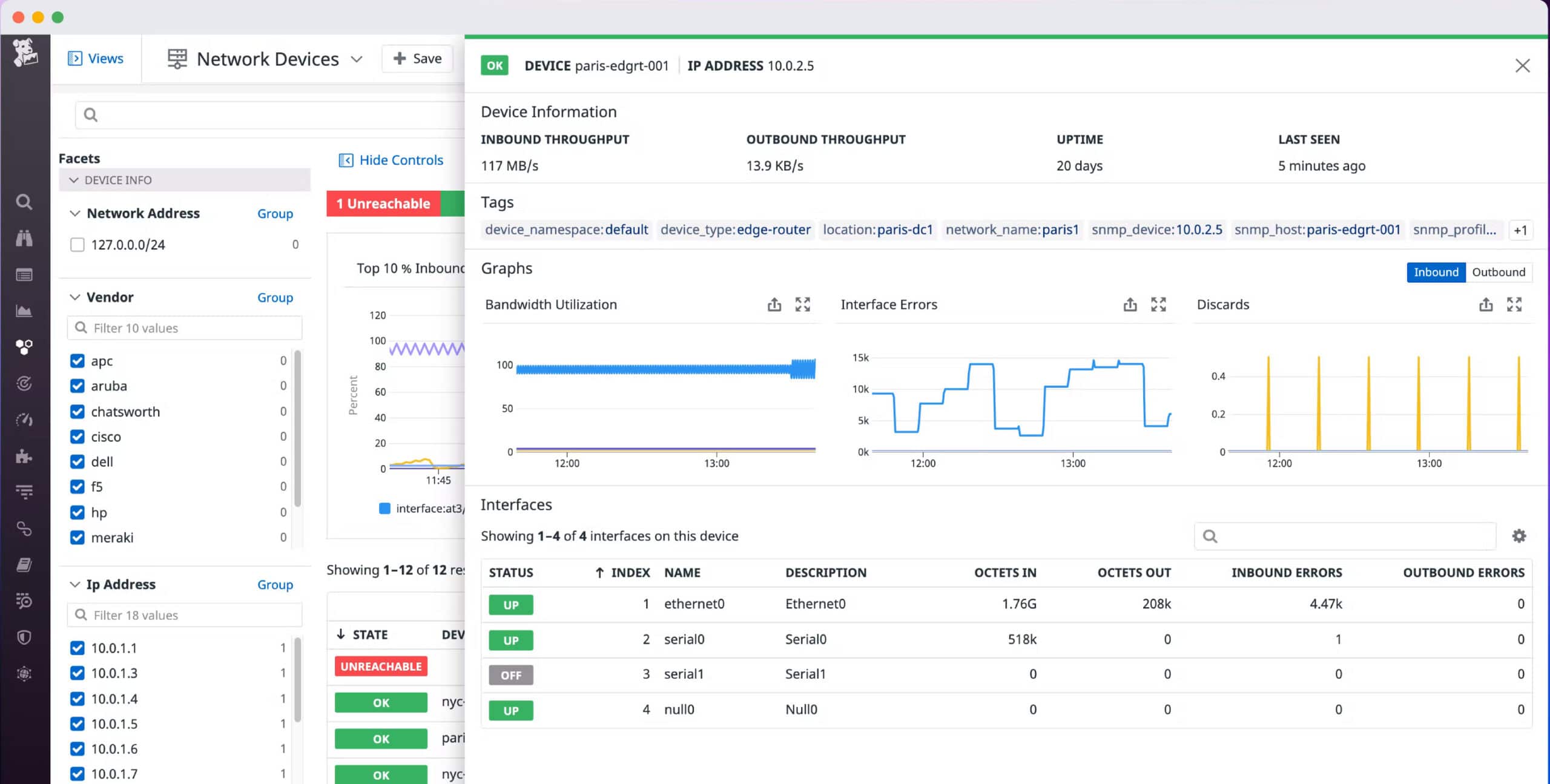Screen dimensions: 1550x784
Task: Switch graphs to Outbound
Action: pyautogui.click(x=1499, y=272)
